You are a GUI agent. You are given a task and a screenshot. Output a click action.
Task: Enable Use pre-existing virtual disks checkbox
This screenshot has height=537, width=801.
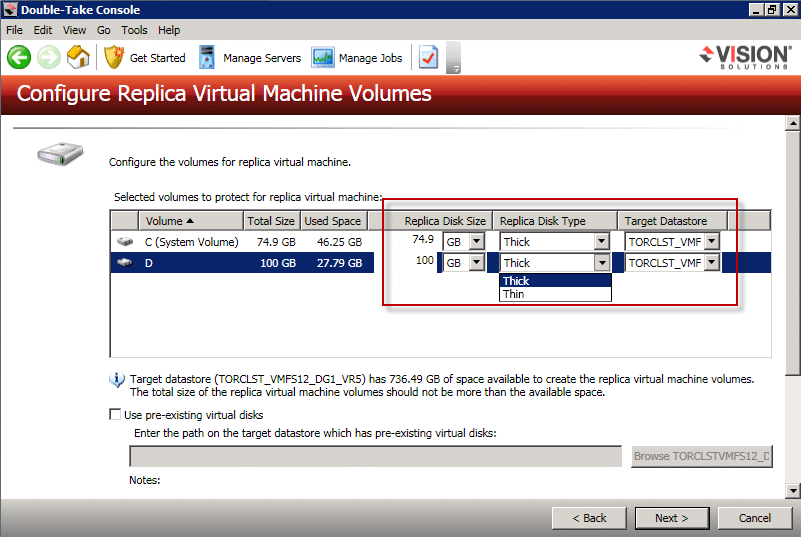click(114, 414)
